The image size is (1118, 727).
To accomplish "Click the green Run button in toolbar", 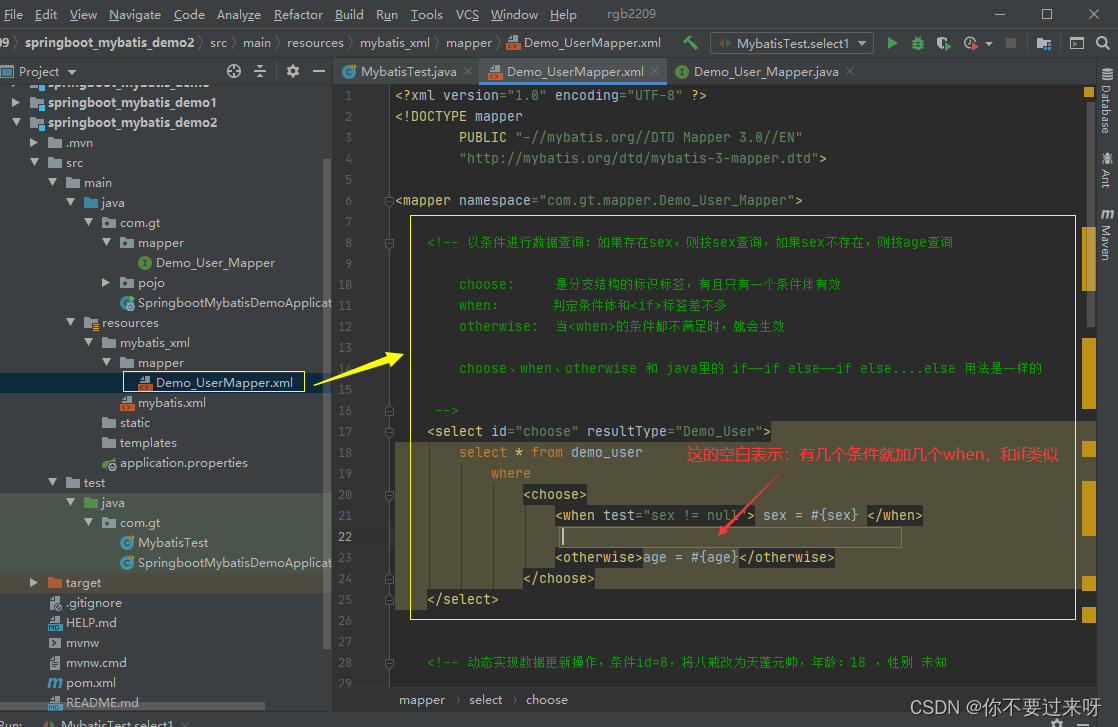I will tap(892, 43).
